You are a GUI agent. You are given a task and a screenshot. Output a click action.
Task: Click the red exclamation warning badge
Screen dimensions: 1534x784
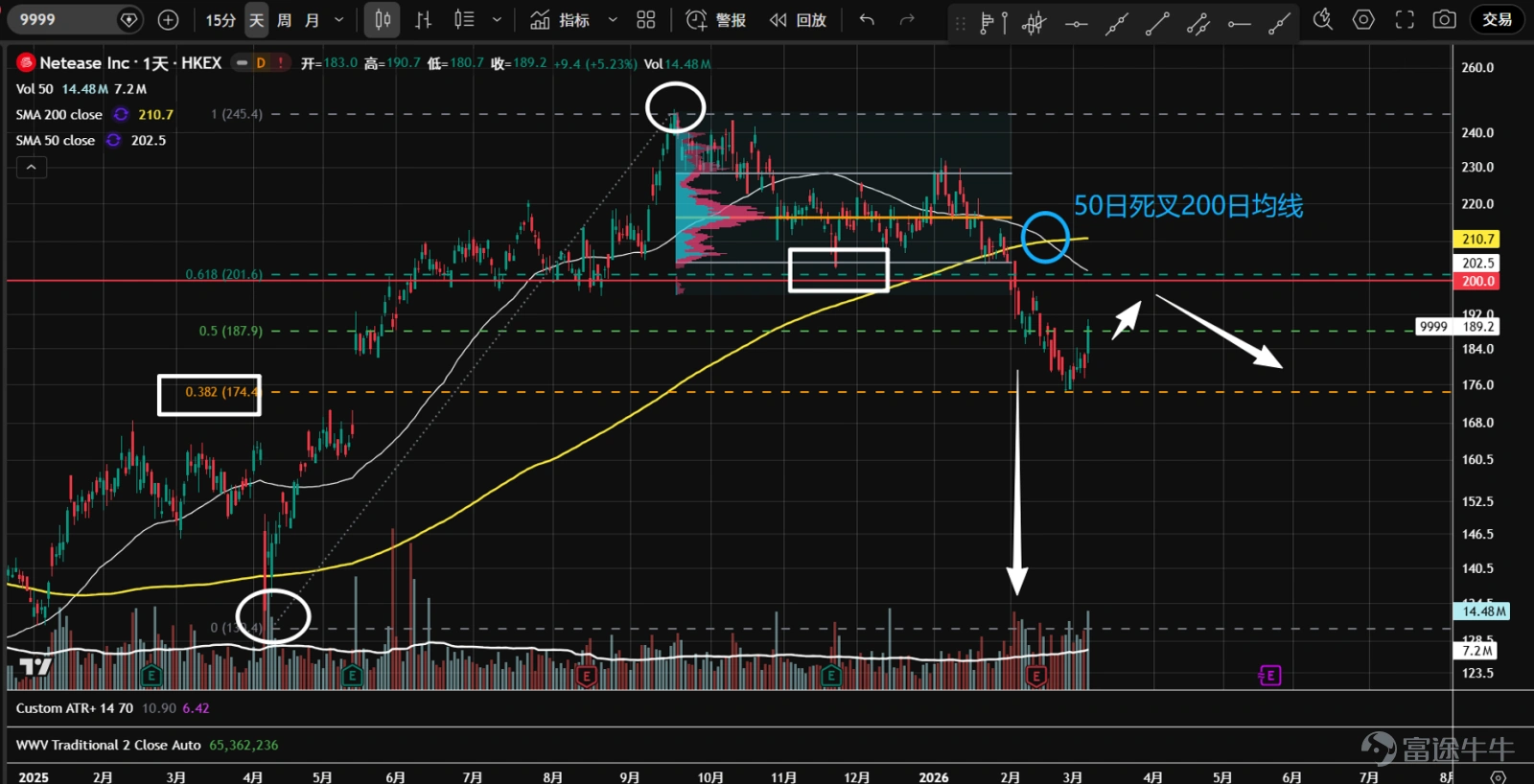[281, 63]
